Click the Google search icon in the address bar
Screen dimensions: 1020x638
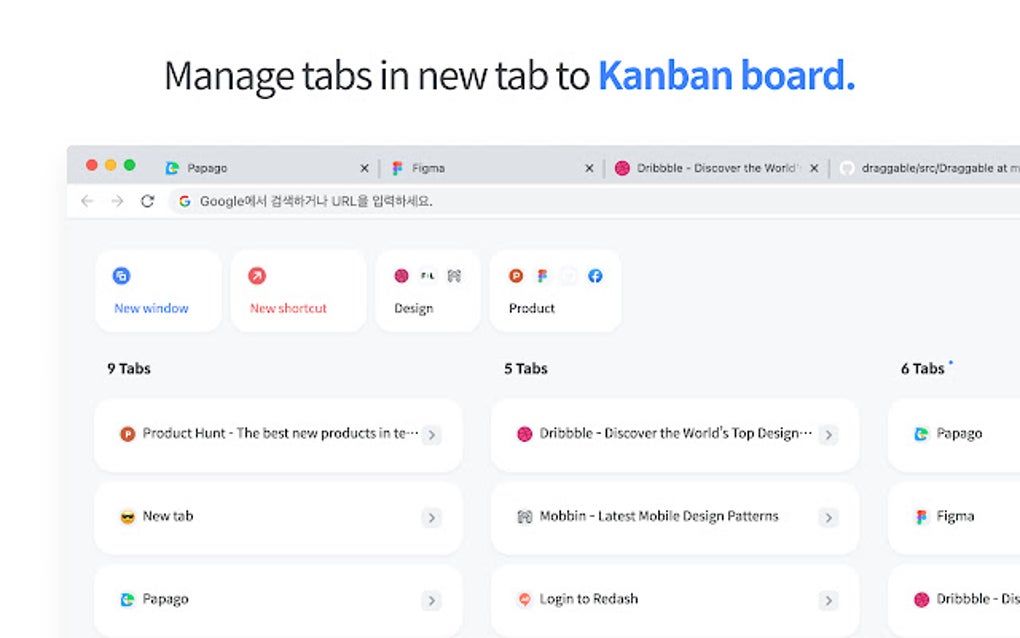[184, 200]
